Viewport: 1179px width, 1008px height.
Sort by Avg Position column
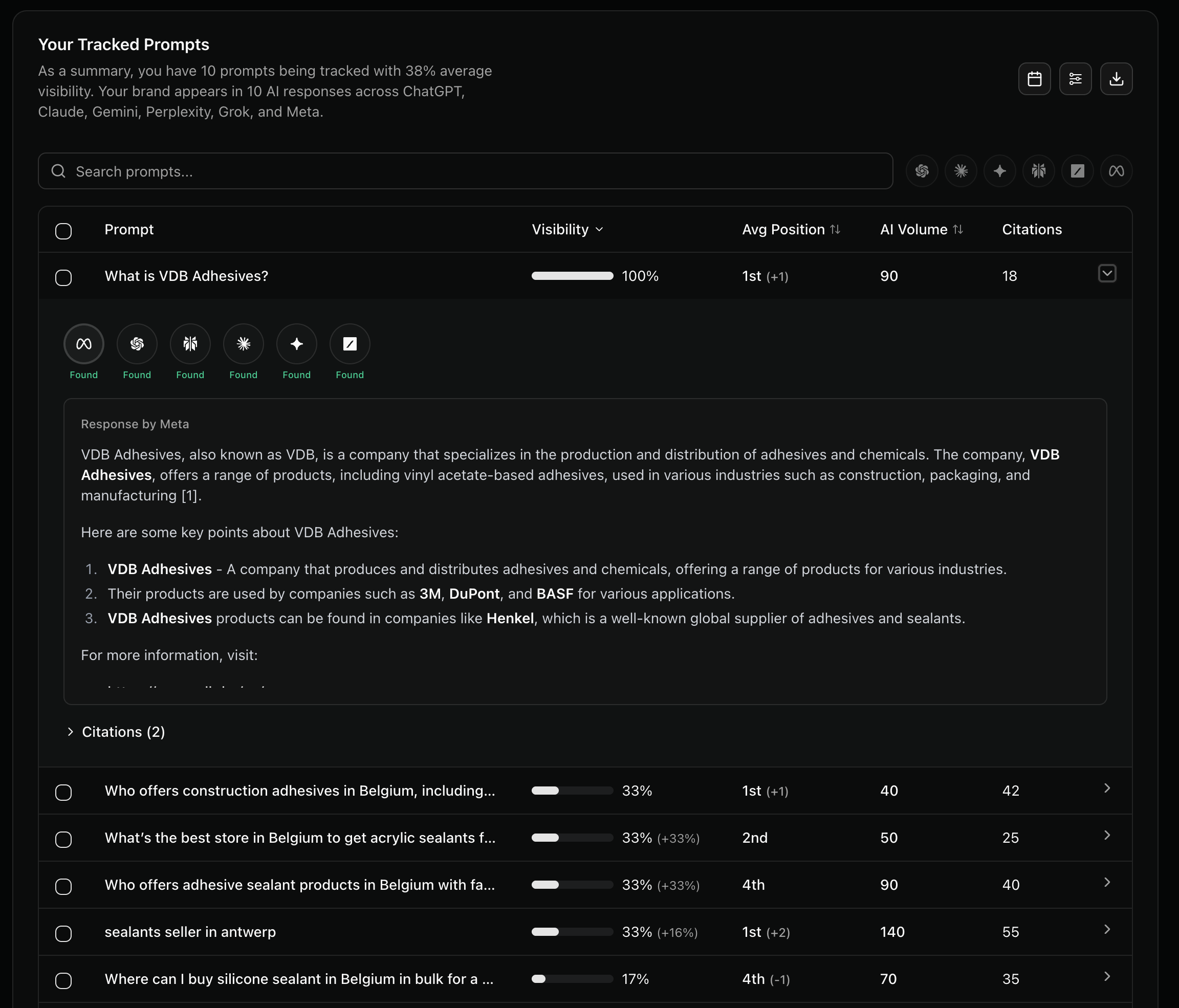click(791, 229)
